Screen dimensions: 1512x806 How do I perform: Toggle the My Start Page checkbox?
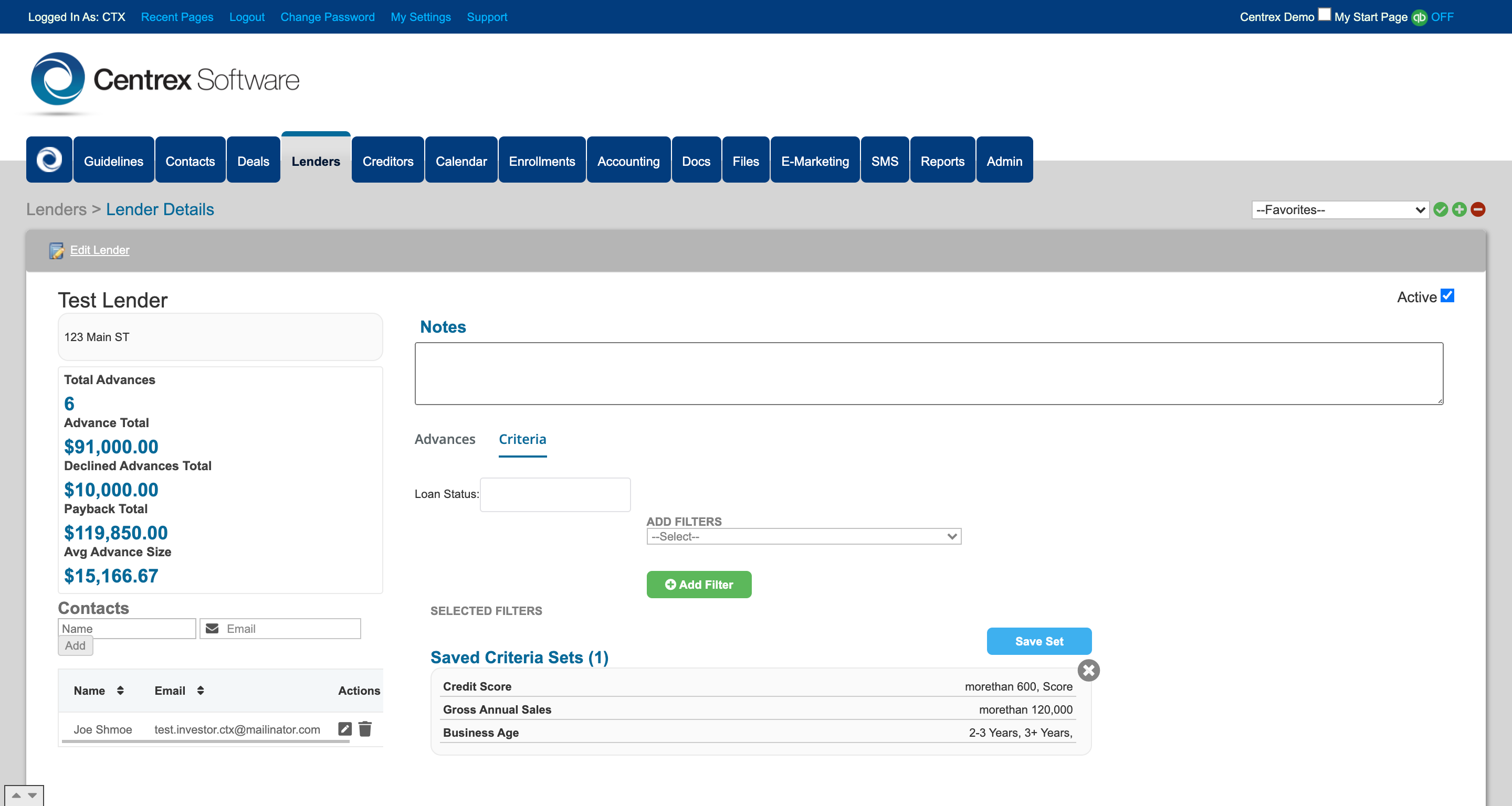click(1324, 14)
